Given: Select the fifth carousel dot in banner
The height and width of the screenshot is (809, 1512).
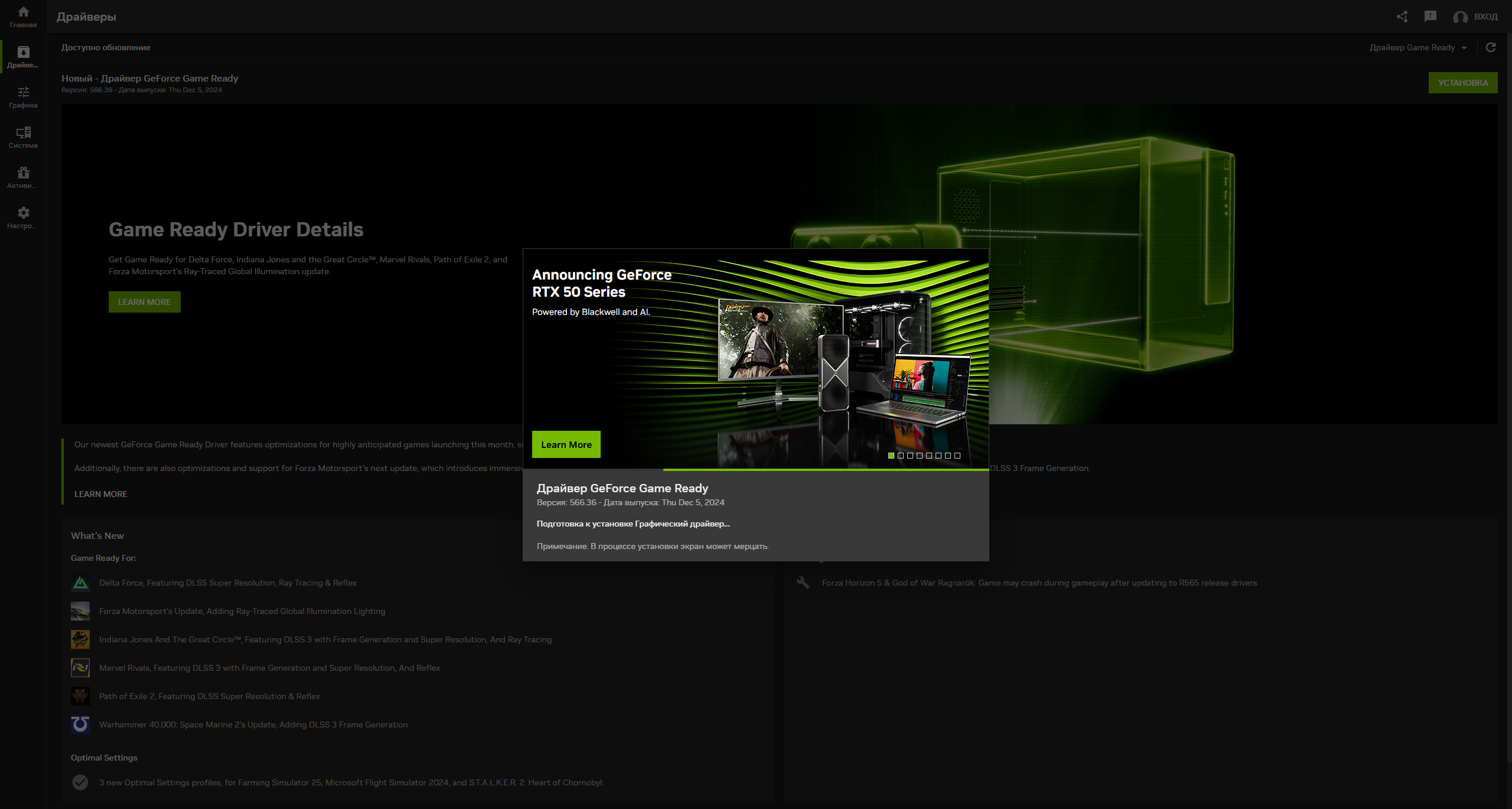Looking at the screenshot, I should 929,456.
